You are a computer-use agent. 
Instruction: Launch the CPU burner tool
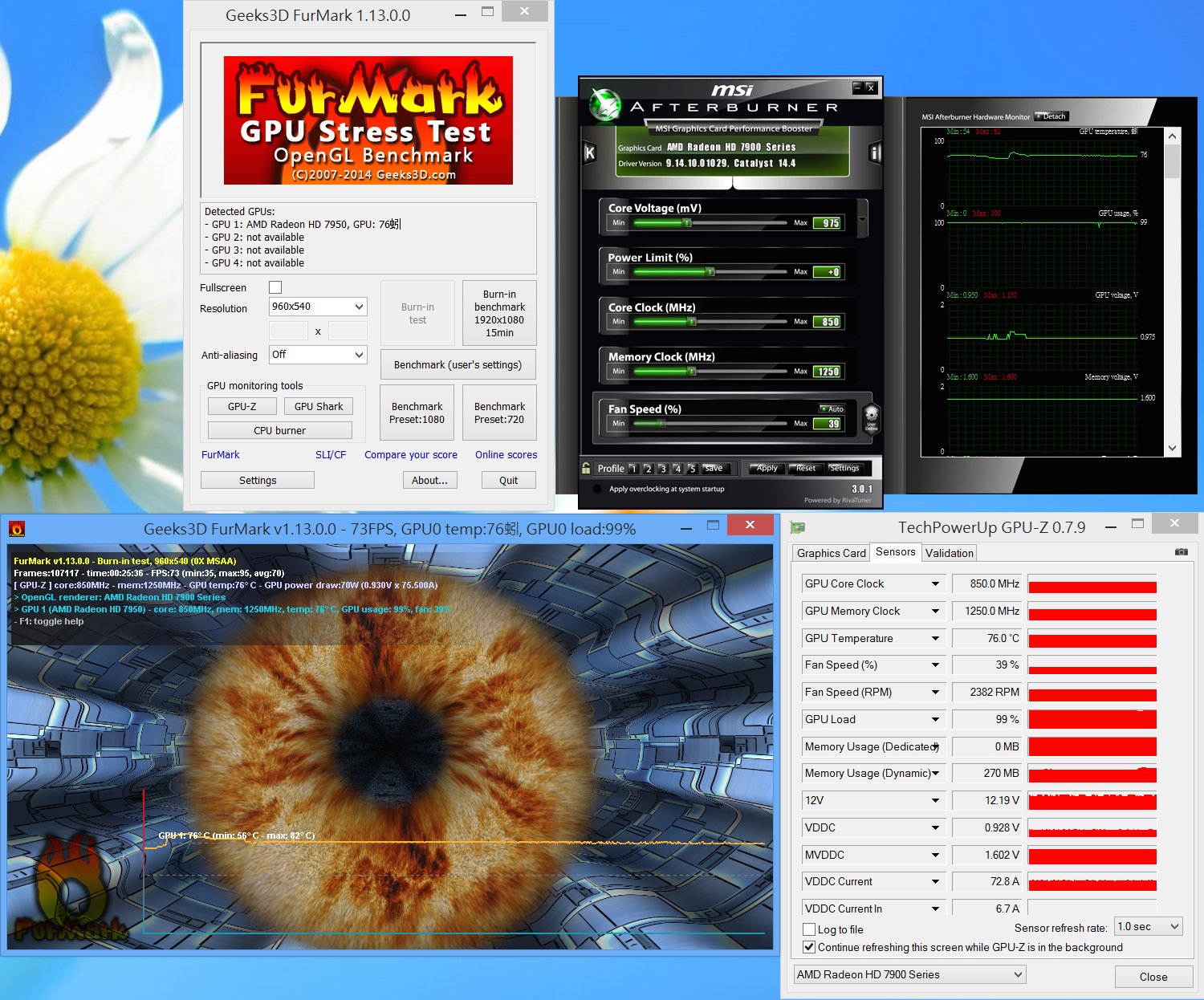point(279,430)
